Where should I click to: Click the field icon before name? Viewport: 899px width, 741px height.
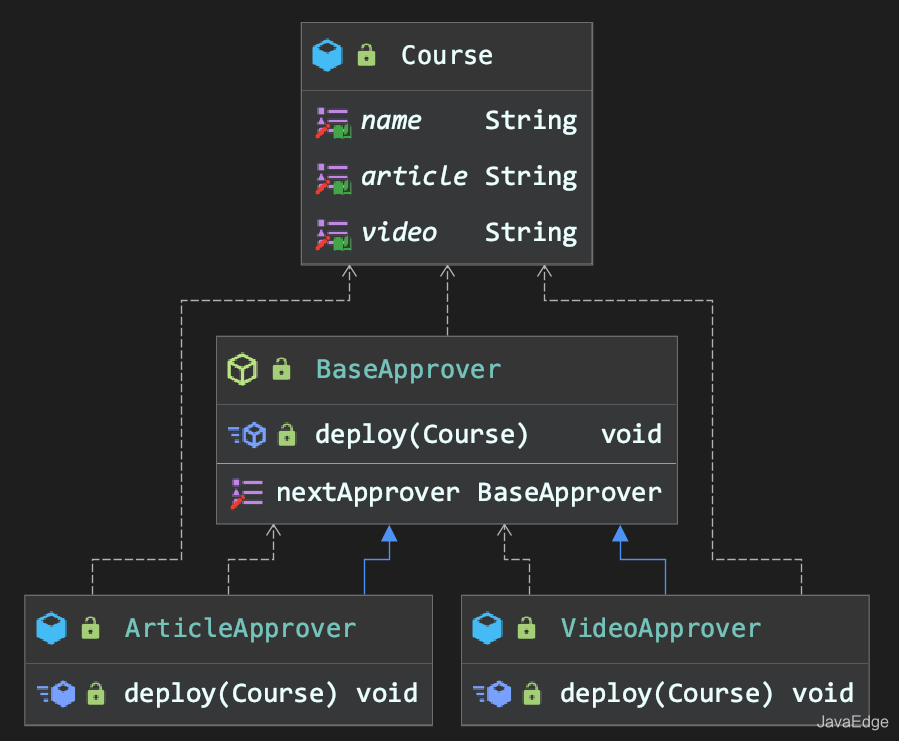click(x=332, y=122)
